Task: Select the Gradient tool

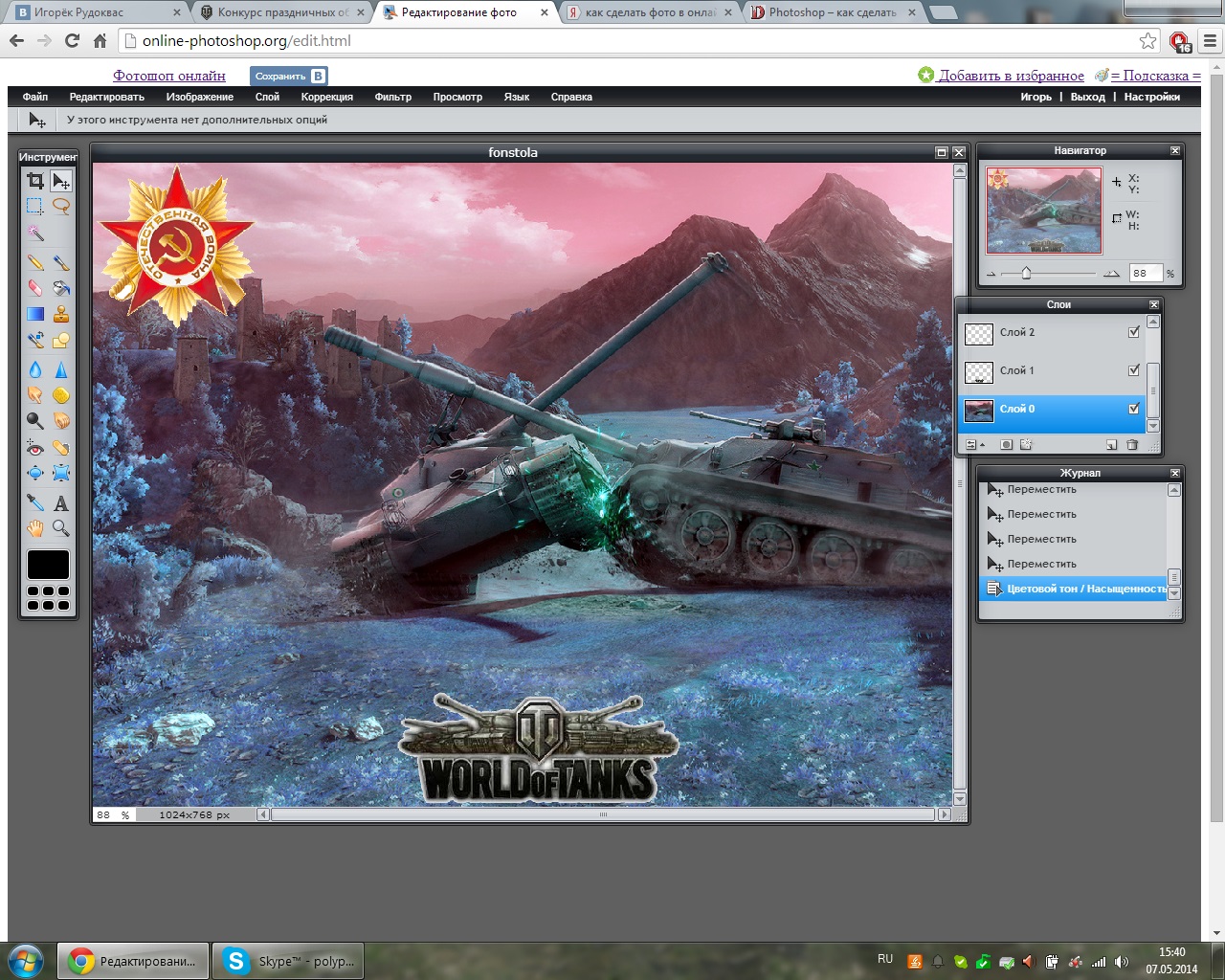Action: coord(35,313)
